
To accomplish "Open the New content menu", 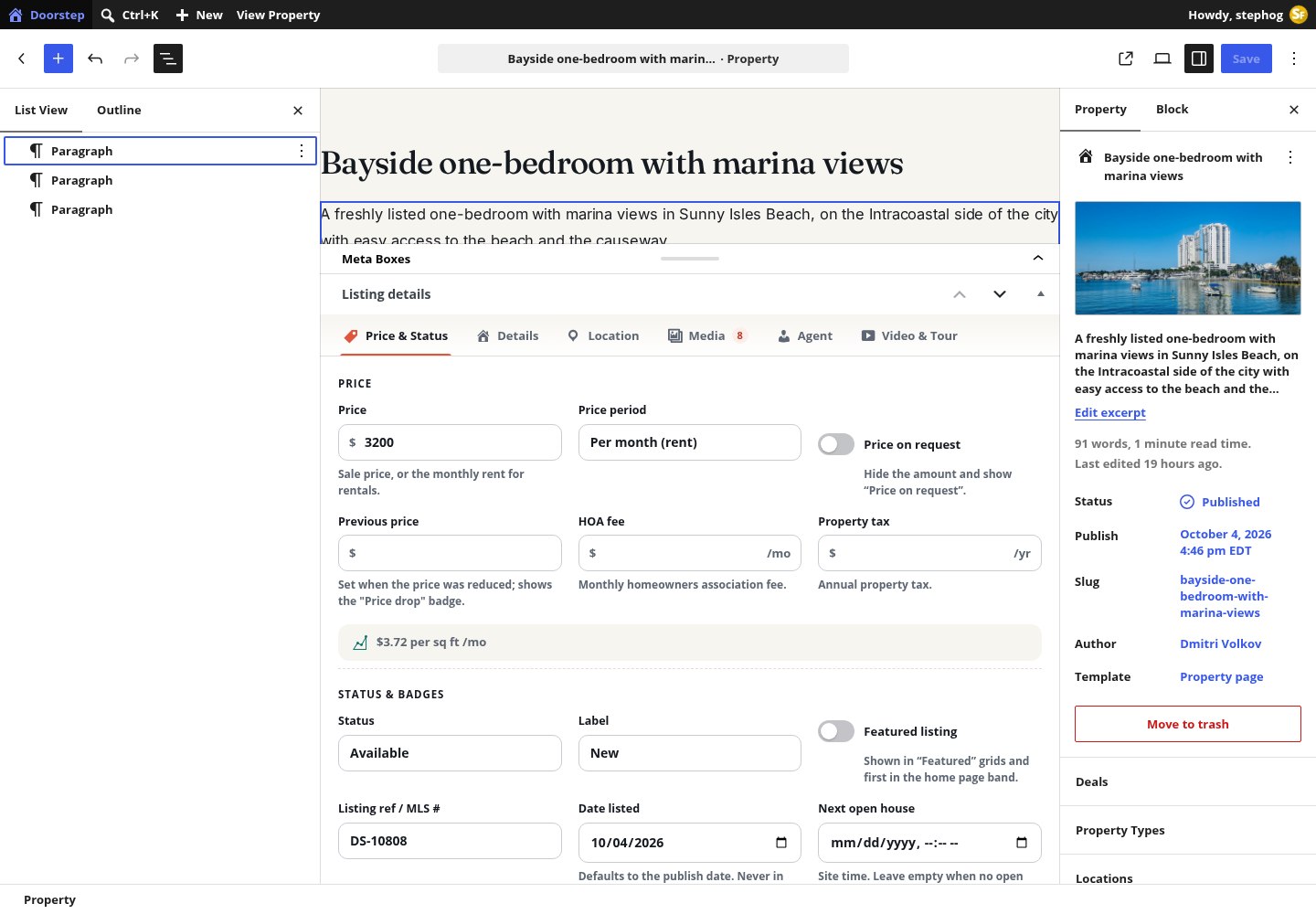I will pos(199,15).
